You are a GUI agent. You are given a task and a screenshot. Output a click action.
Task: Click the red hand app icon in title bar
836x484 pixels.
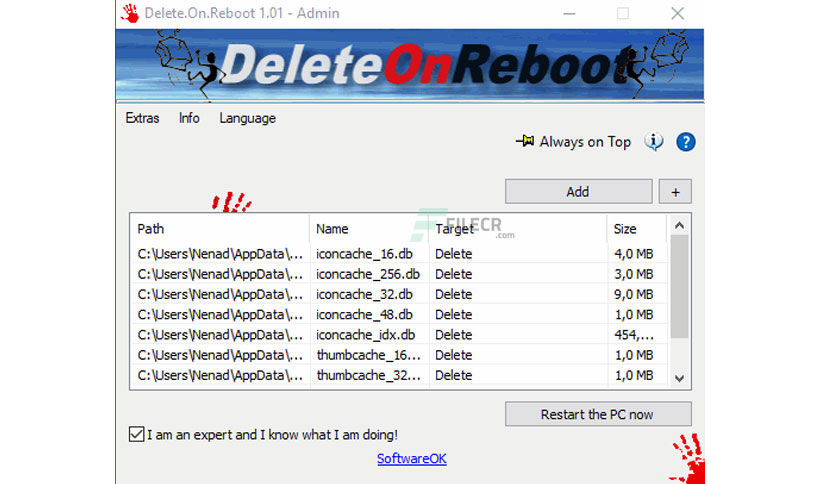click(x=130, y=13)
